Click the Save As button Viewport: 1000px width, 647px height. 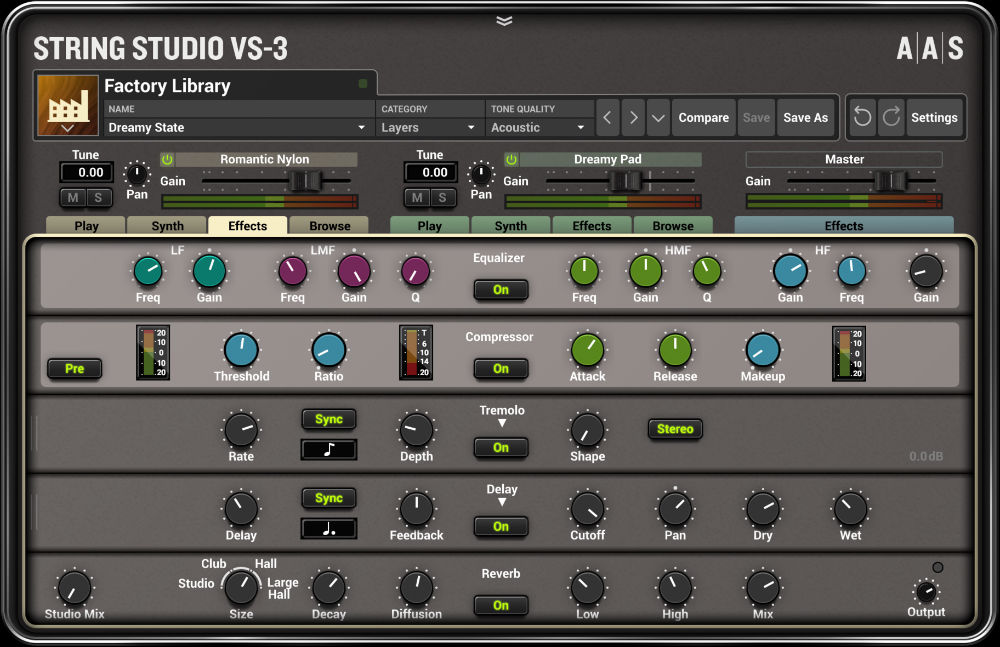click(806, 117)
